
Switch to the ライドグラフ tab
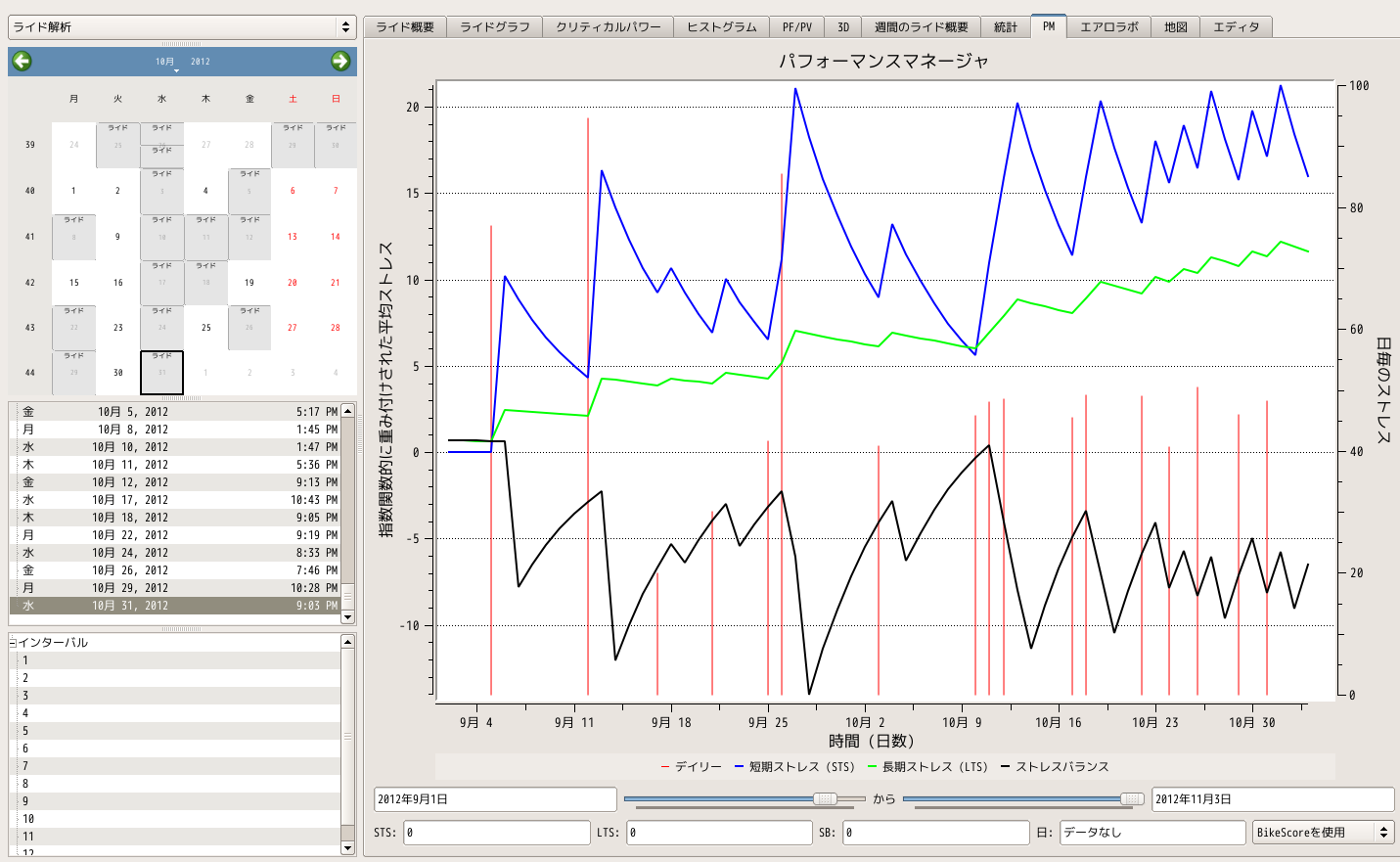tap(494, 27)
